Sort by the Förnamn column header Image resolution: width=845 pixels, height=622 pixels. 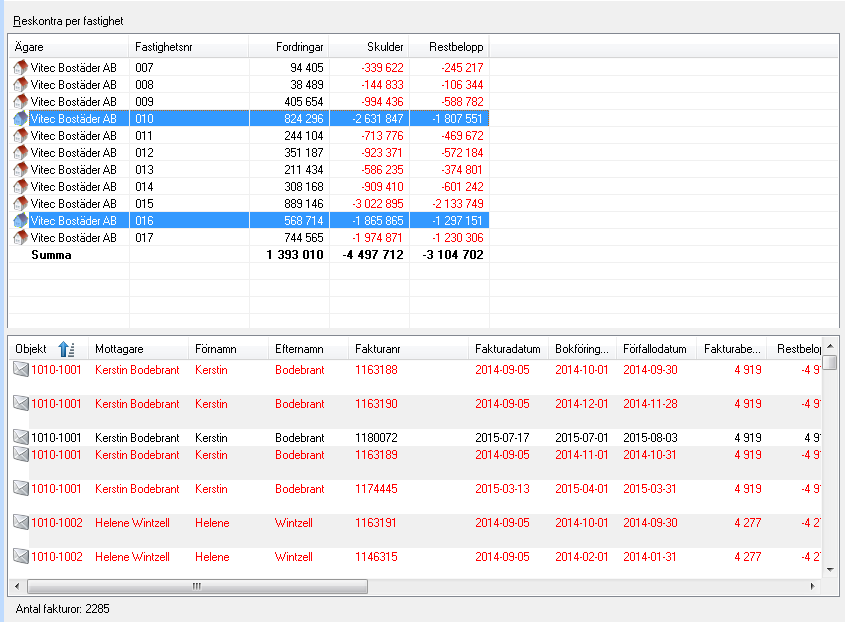pos(228,349)
